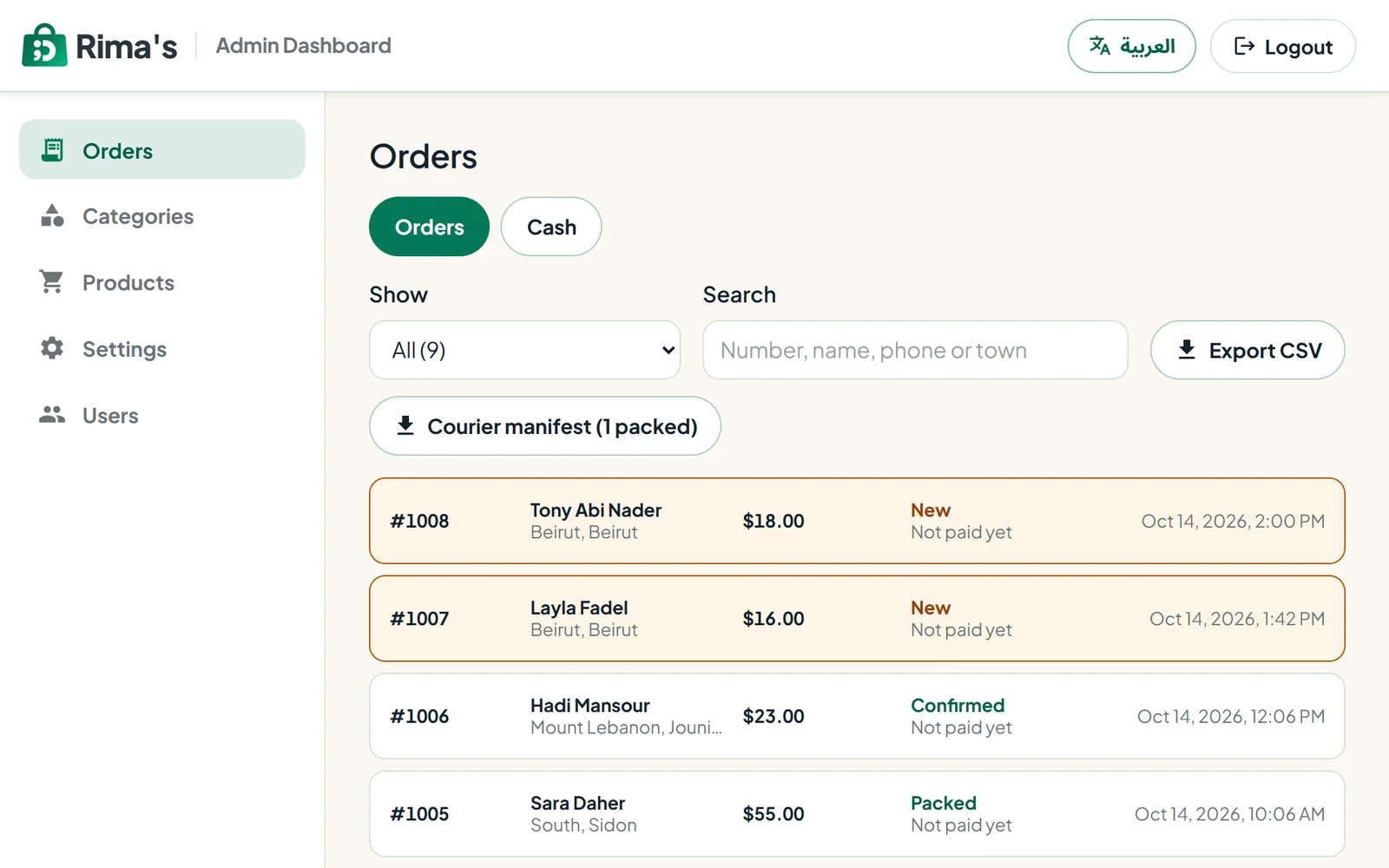The image size is (1389, 868).
Task: Go to Products in the sidebar
Action: [162, 282]
